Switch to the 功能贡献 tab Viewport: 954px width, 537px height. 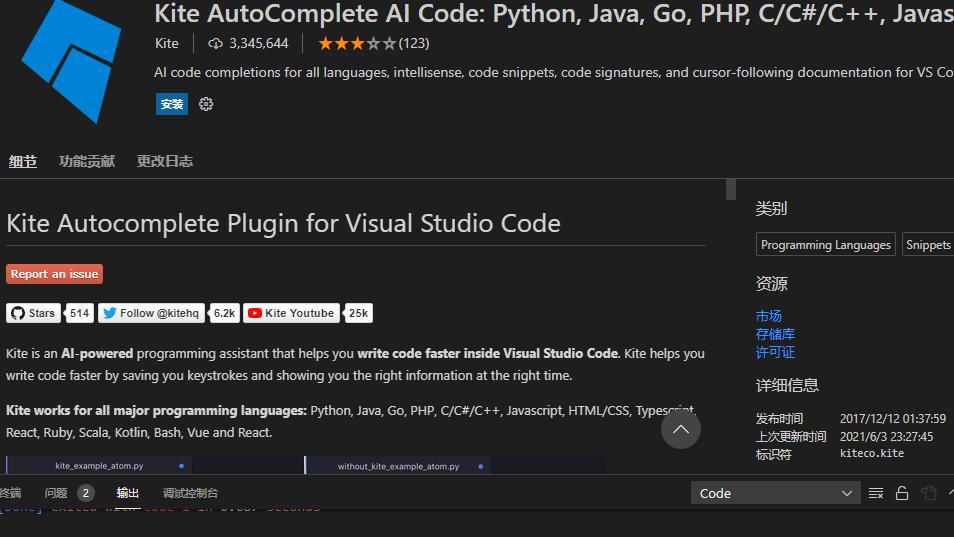[x=87, y=161]
